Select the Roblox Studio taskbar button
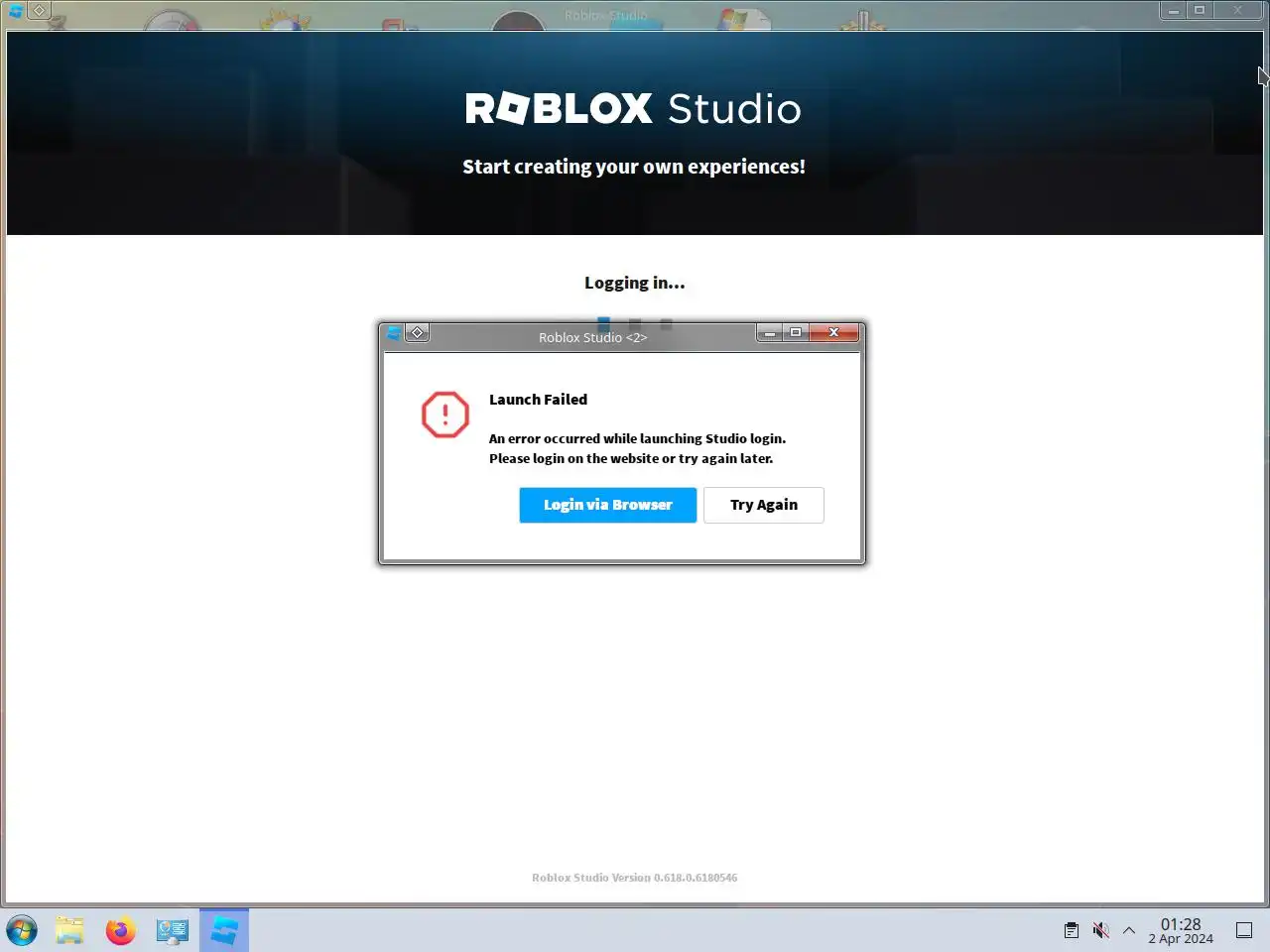The width and height of the screenshot is (1270, 952). pyautogui.click(x=224, y=930)
